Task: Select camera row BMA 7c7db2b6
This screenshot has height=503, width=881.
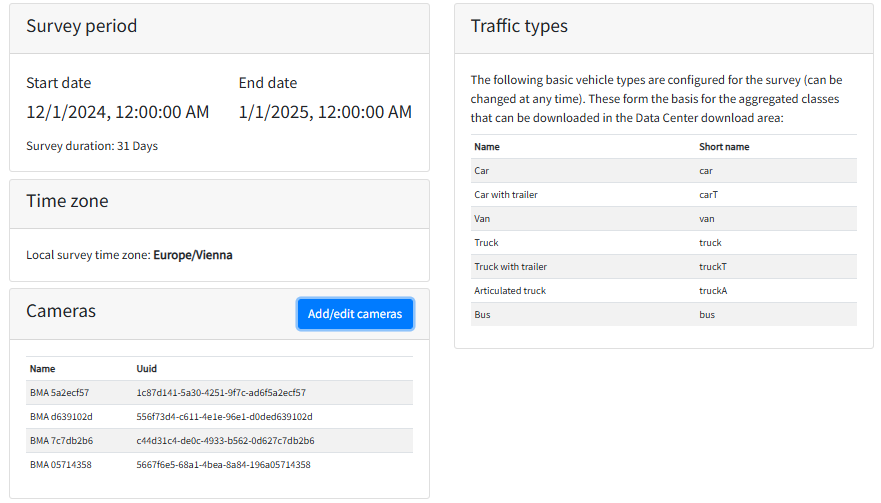Action: pos(219,441)
